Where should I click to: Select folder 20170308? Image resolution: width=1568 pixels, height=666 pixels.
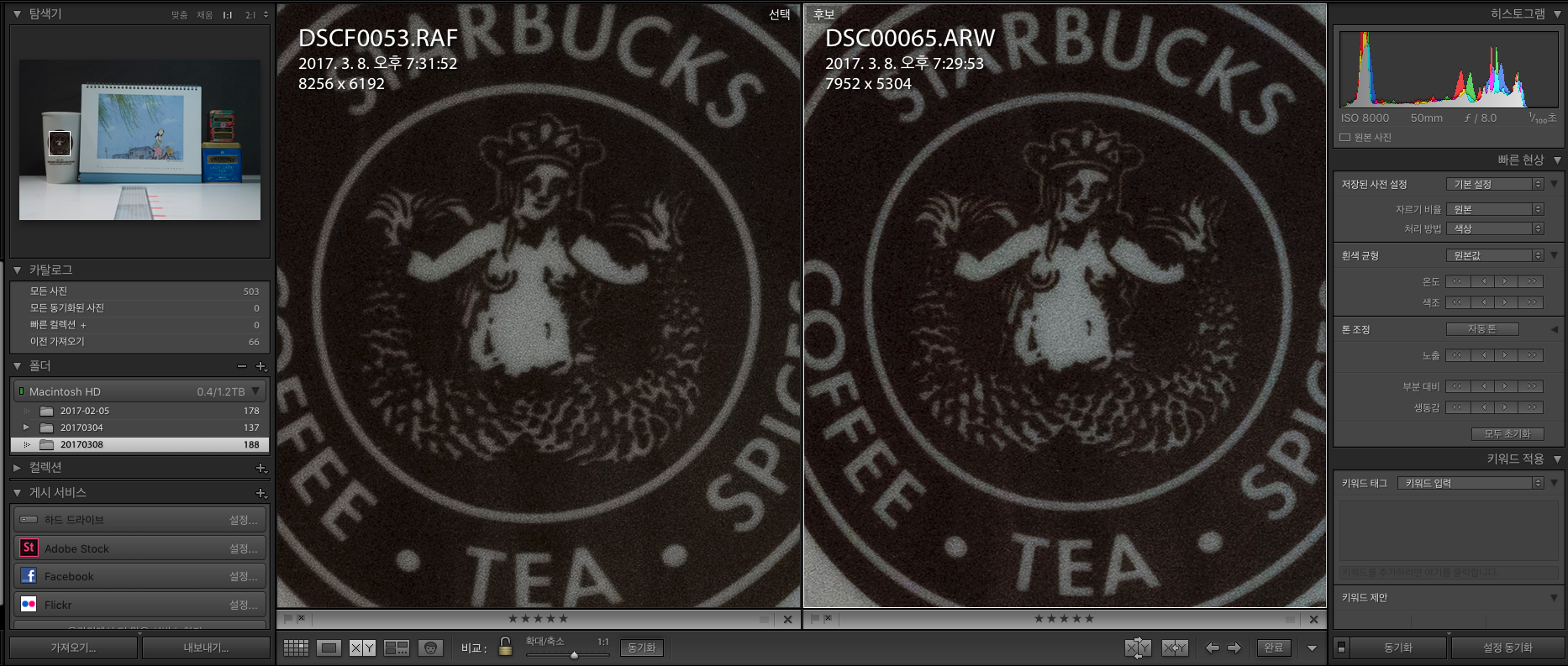(139, 444)
